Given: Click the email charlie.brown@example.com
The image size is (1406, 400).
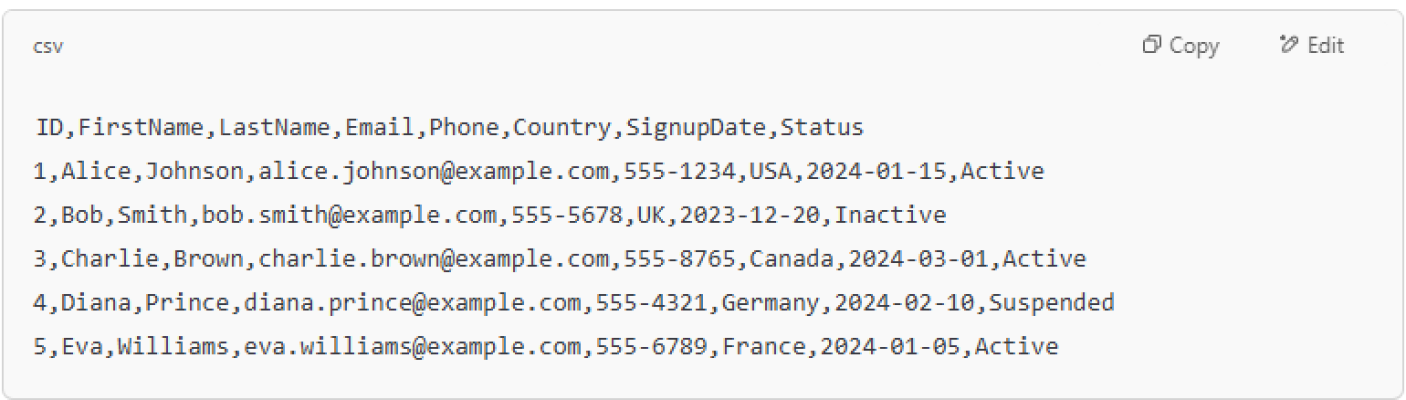Looking at the screenshot, I should click(434, 259).
